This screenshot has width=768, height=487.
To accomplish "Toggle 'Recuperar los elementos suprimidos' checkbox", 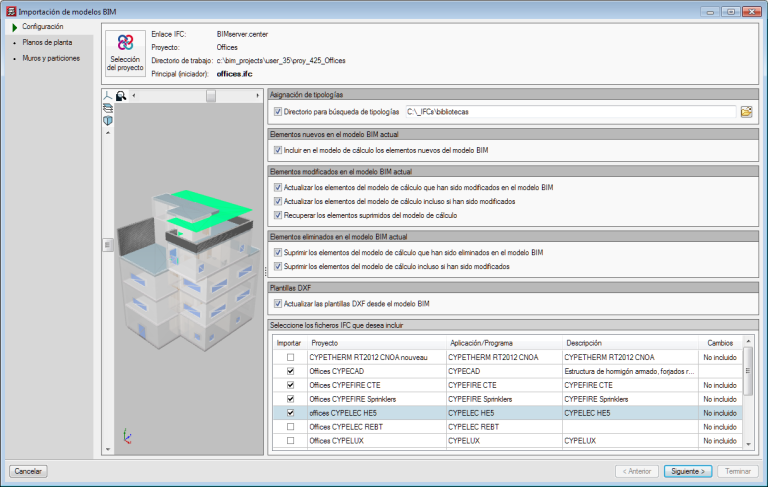I will coord(278,215).
